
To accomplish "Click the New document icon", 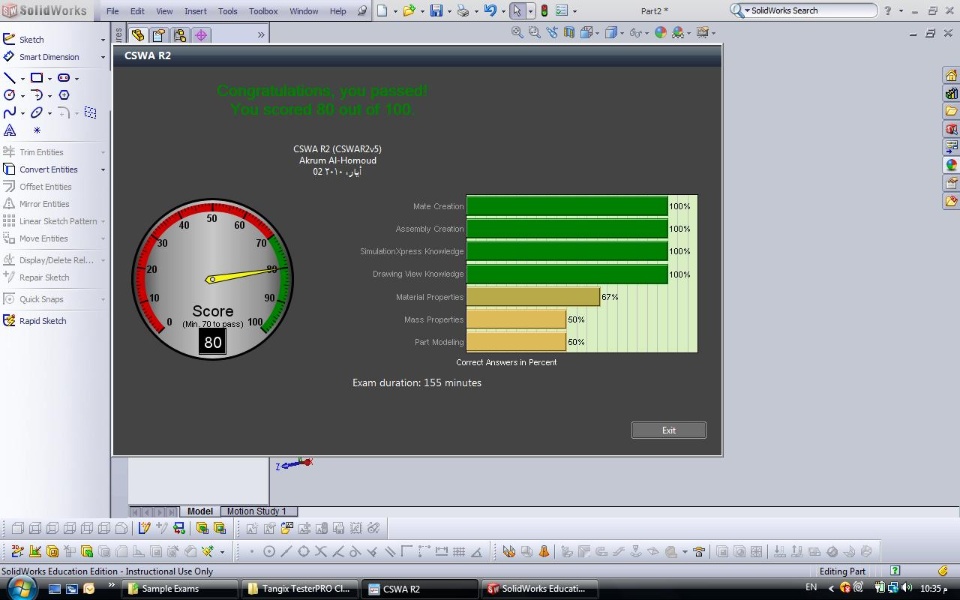I will [382, 10].
